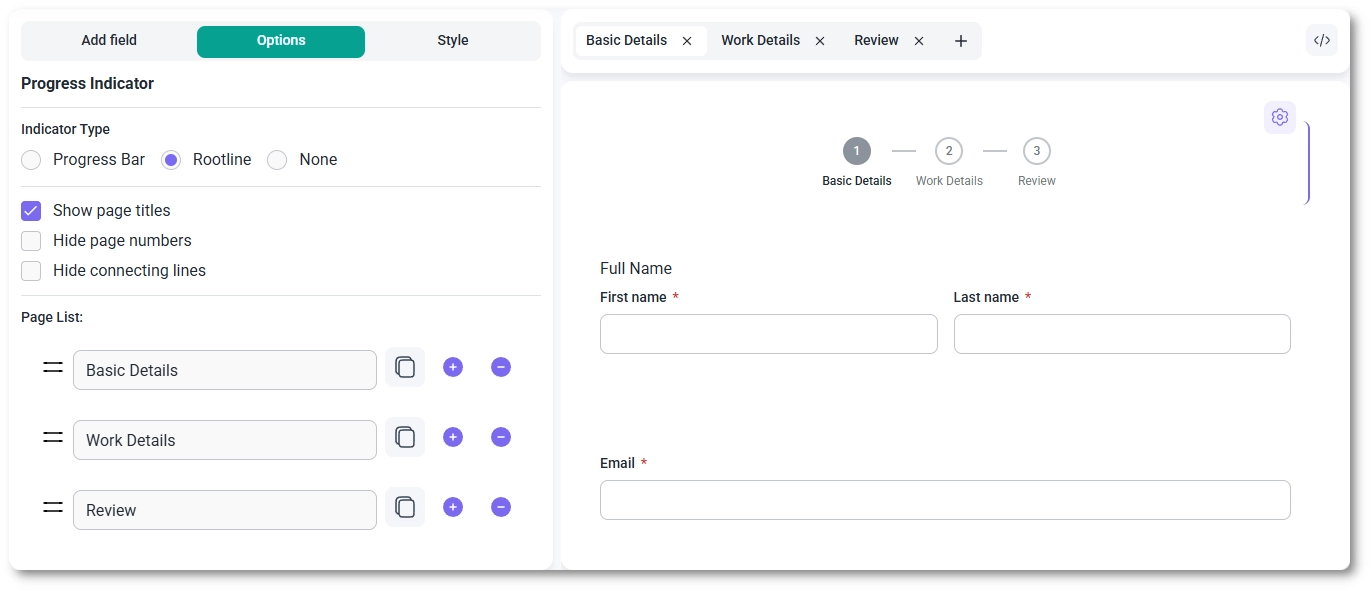Click the First name field label
This screenshot has height=591, width=1371.
633,298
